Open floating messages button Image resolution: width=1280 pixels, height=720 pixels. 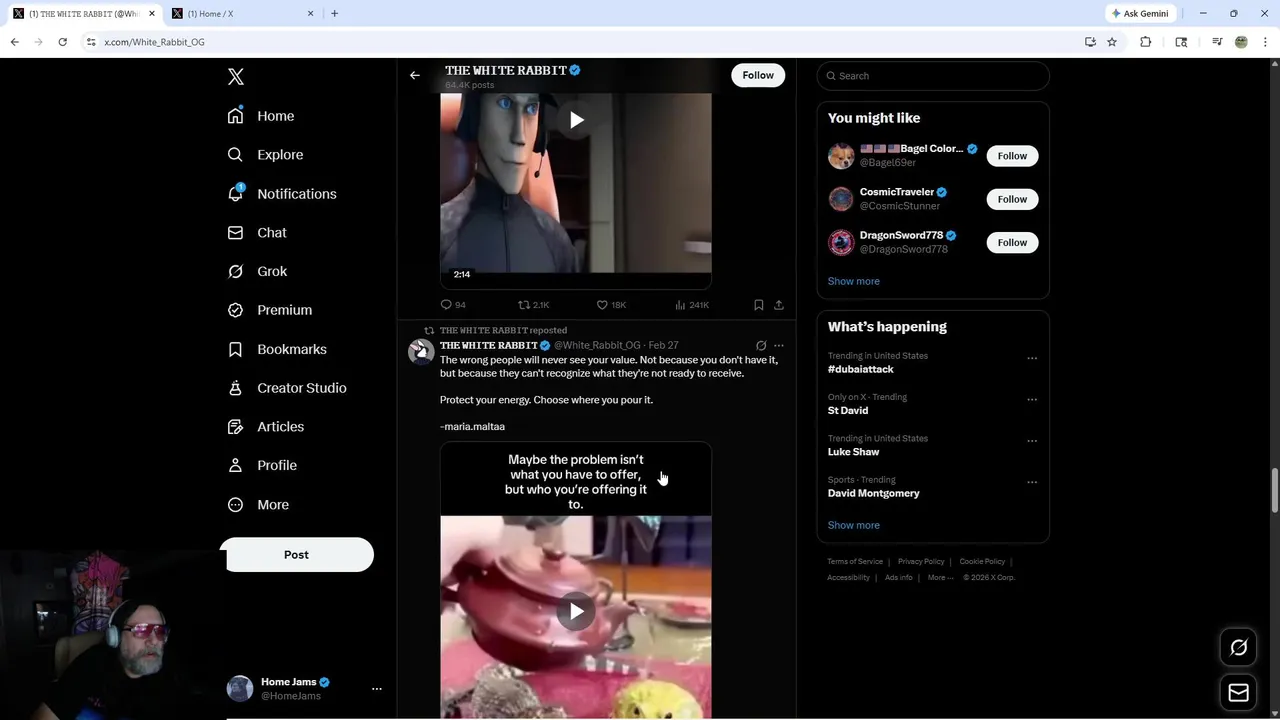pos(1239,692)
